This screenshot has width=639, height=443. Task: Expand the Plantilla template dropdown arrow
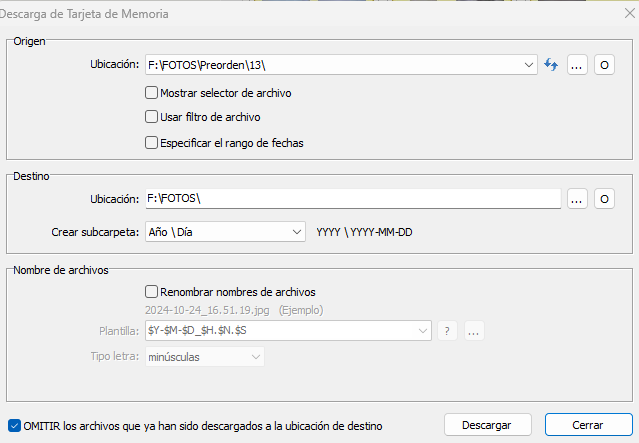pos(423,331)
